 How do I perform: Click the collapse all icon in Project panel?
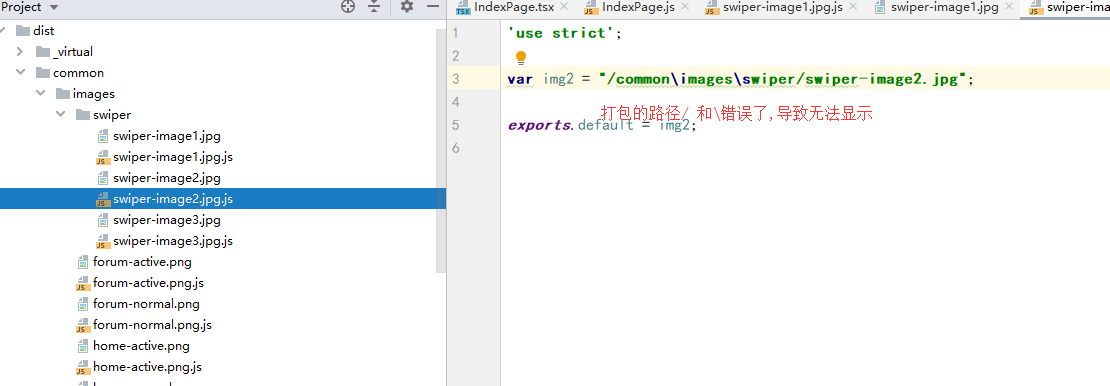click(374, 7)
